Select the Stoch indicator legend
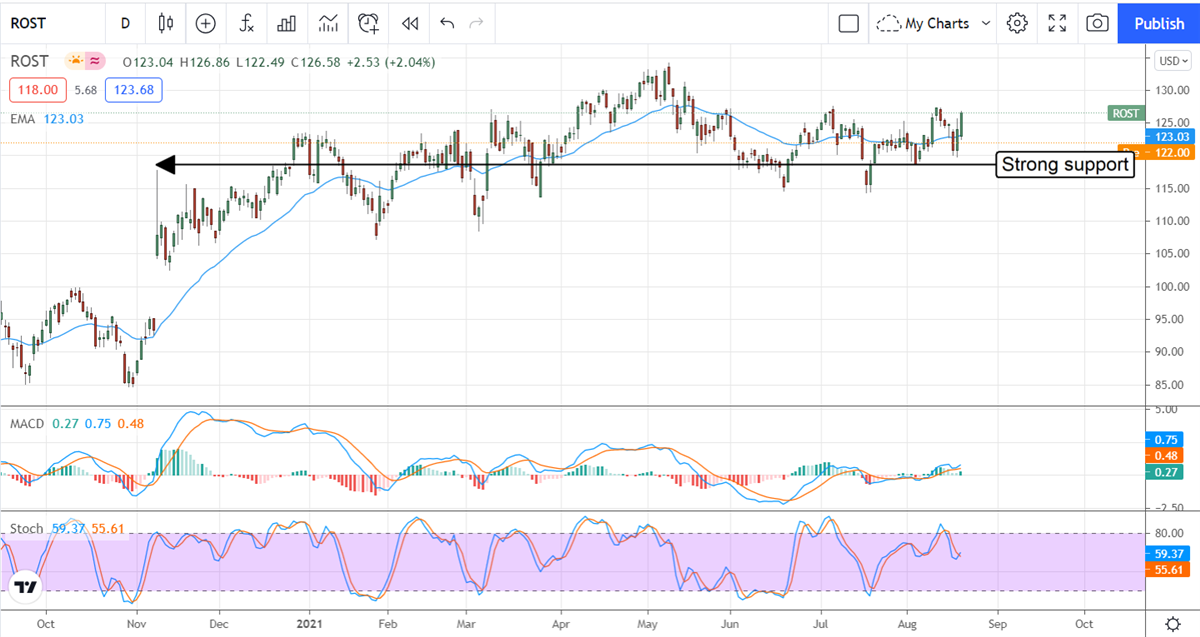 click(x=26, y=528)
